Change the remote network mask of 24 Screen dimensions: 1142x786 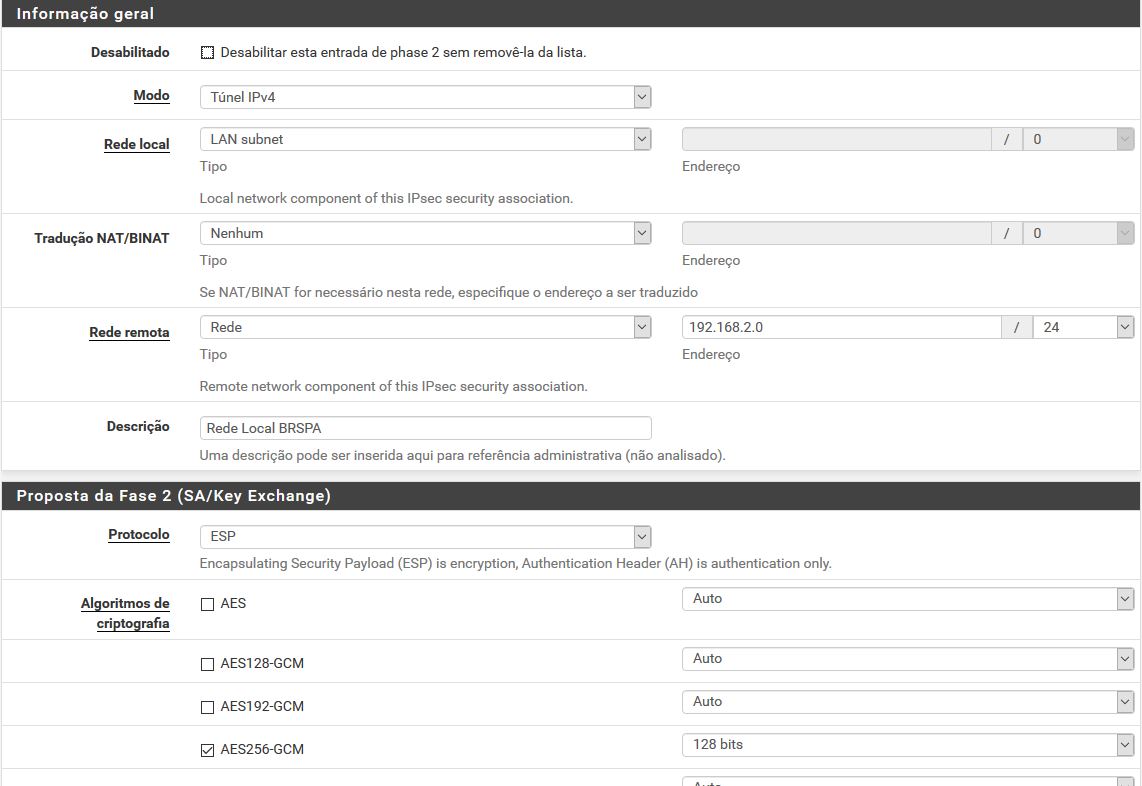[1083, 328]
